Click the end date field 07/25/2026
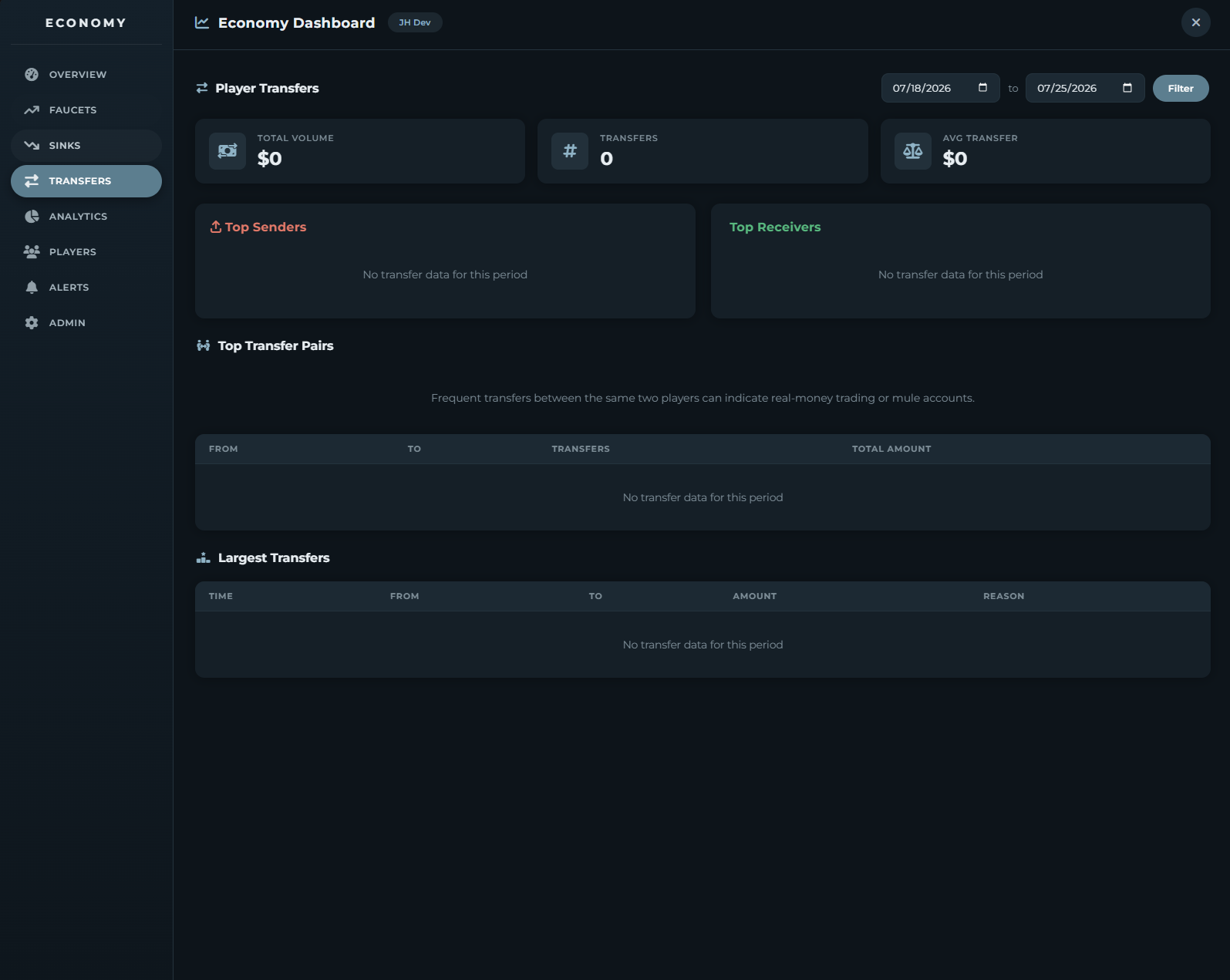The width and height of the screenshot is (1230, 980). [x=1085, y=88]
